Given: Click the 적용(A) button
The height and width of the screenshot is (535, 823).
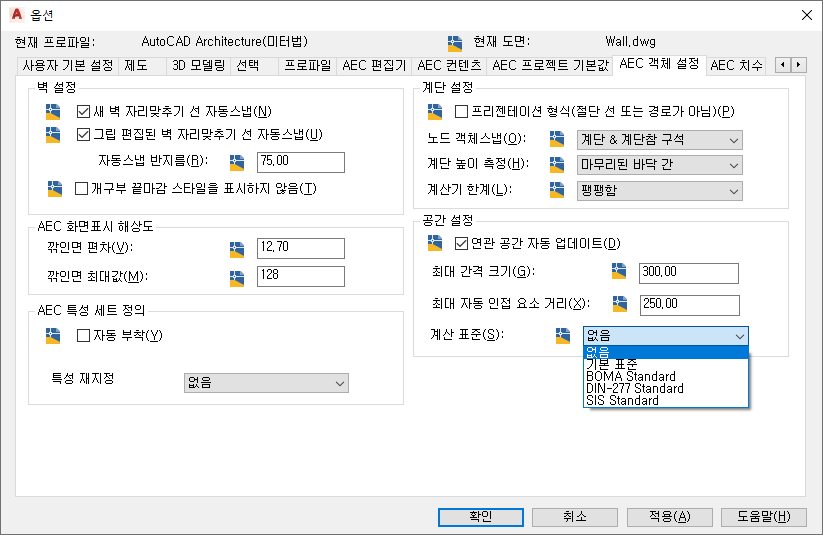Looking at the screenshot, I should (670, 517).
